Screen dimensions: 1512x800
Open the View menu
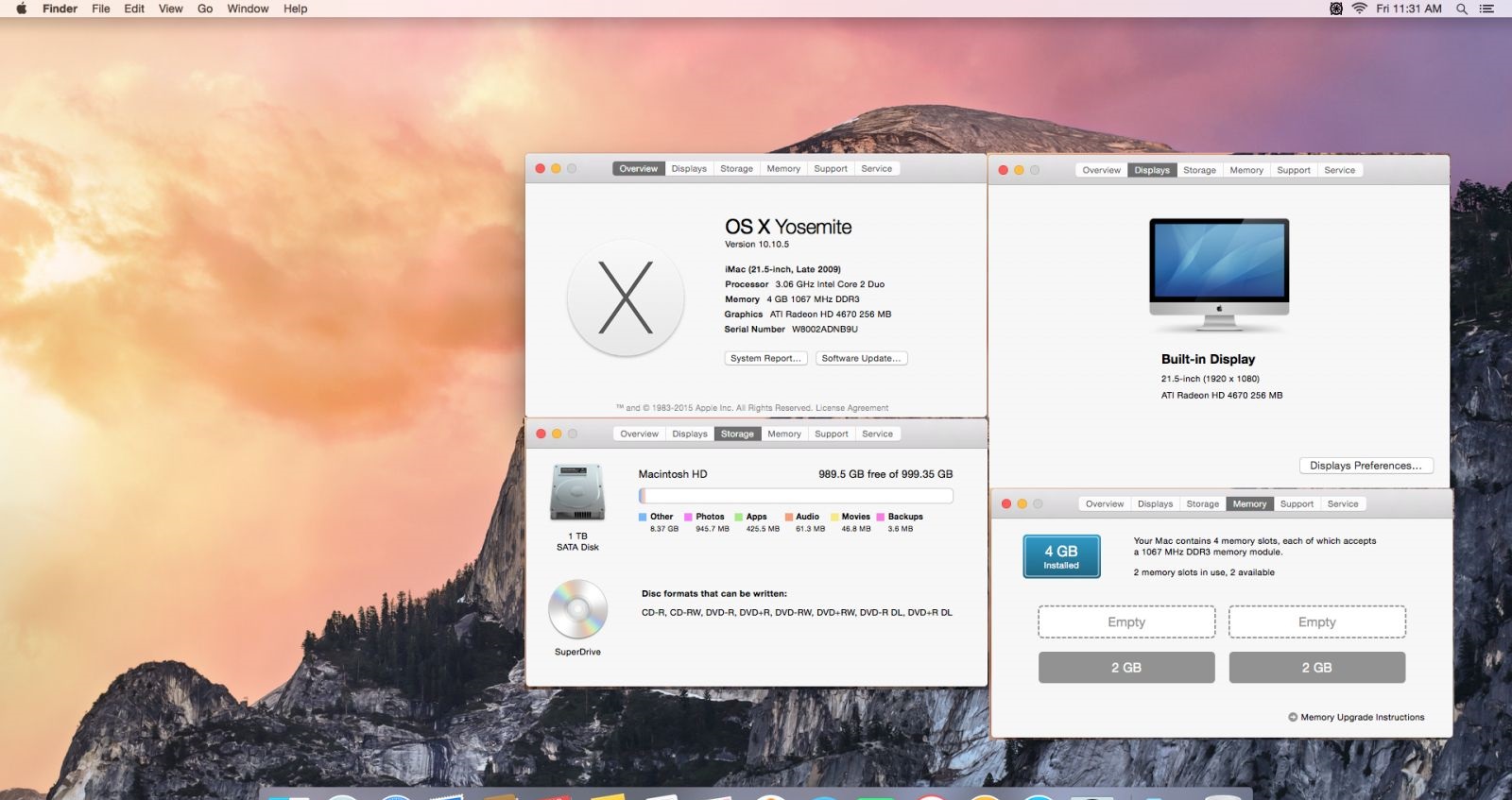click(x=171, y=9)
